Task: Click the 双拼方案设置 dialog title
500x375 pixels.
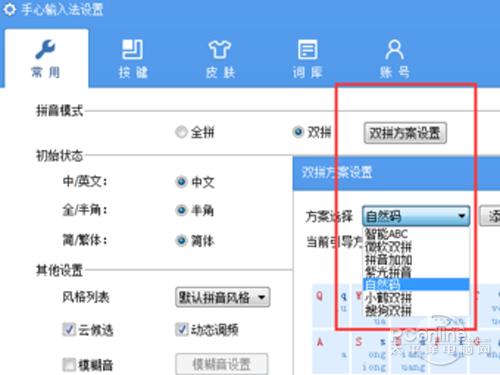Action: point(337,172)
